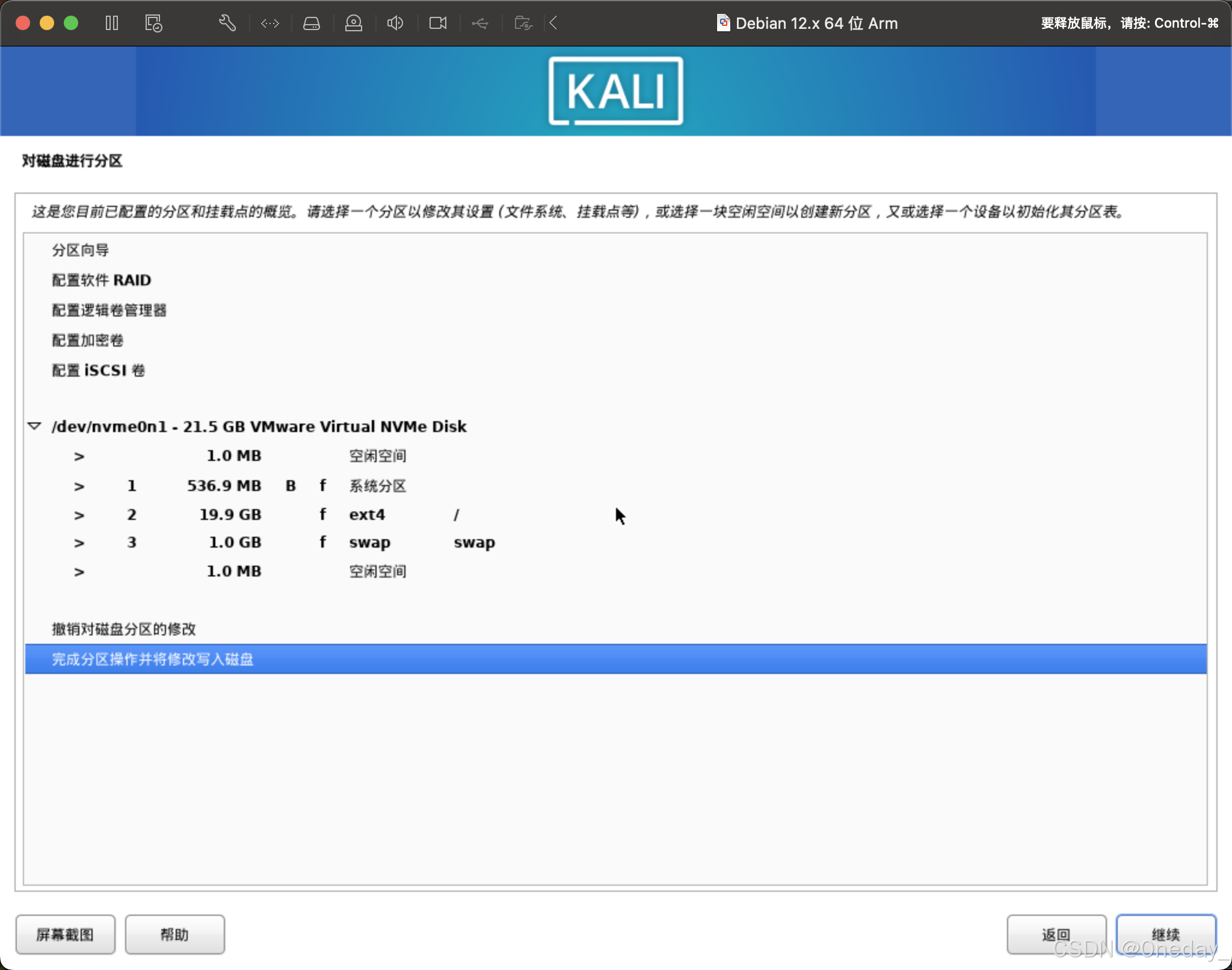Viewport: 1232px width, 970px height.
Task: Click the 对磁盘进行分区 heading
Action: coord(72,161)
